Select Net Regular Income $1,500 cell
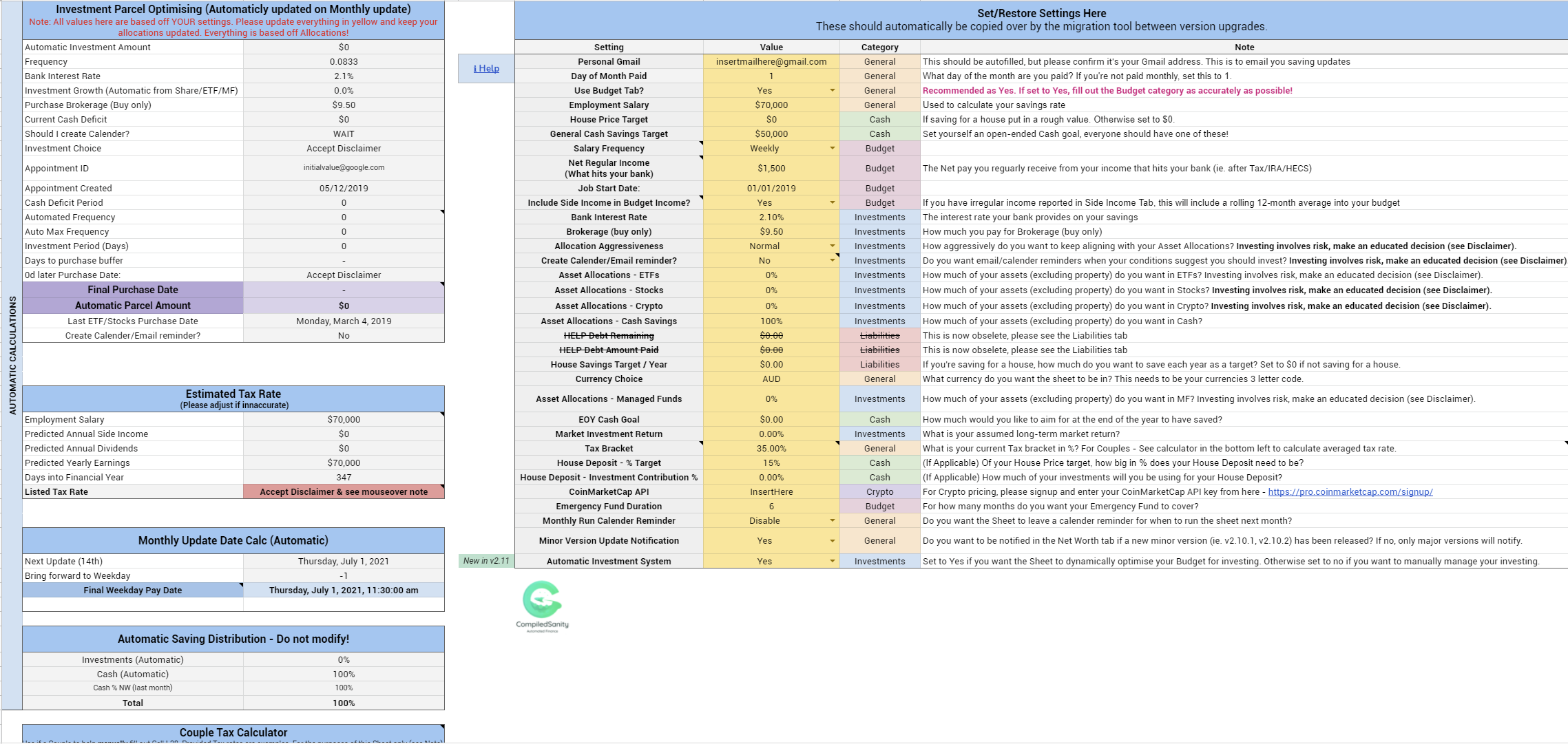This screenshot has width=1568, height=744. pos(771,168)
